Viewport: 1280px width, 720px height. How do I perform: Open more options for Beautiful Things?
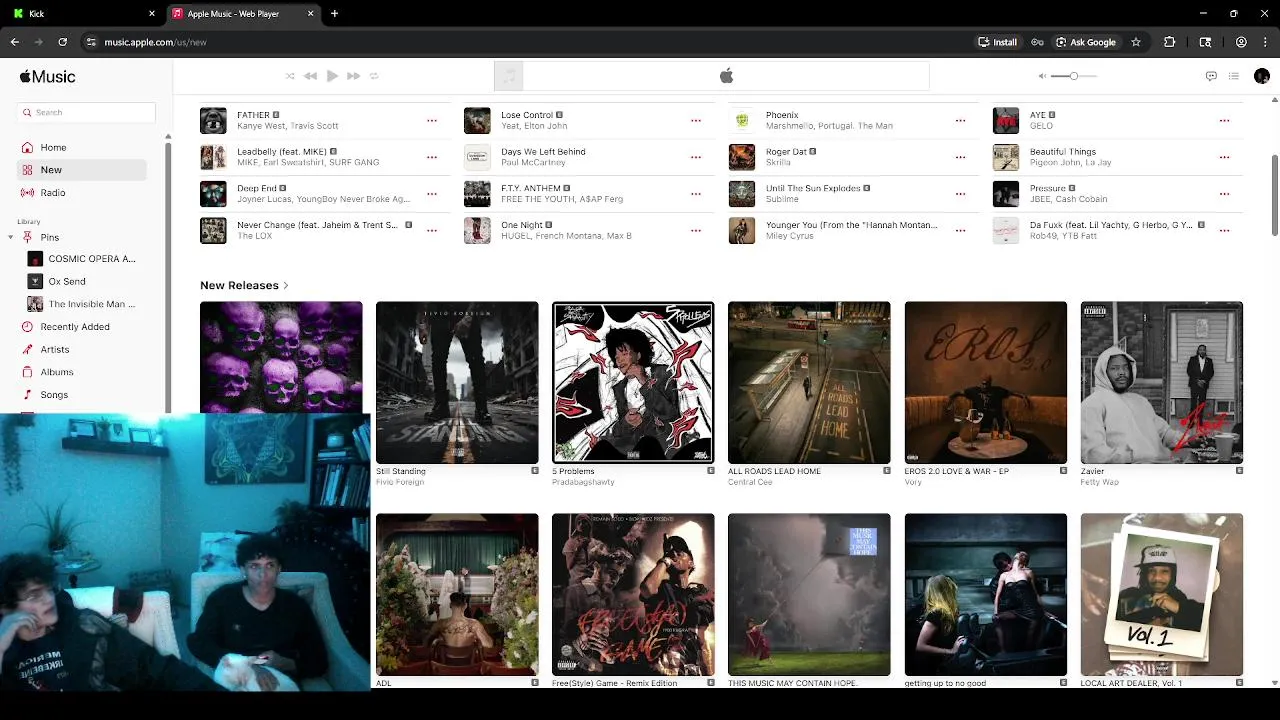coord(1224,157)
